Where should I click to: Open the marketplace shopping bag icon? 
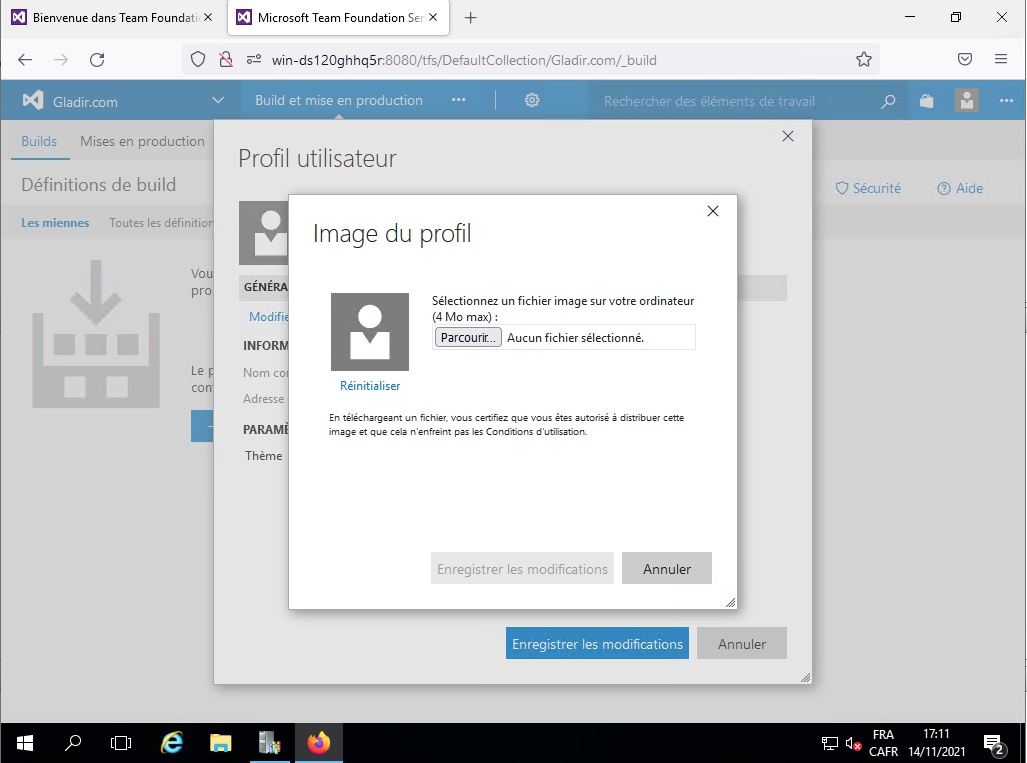(927, 101)
